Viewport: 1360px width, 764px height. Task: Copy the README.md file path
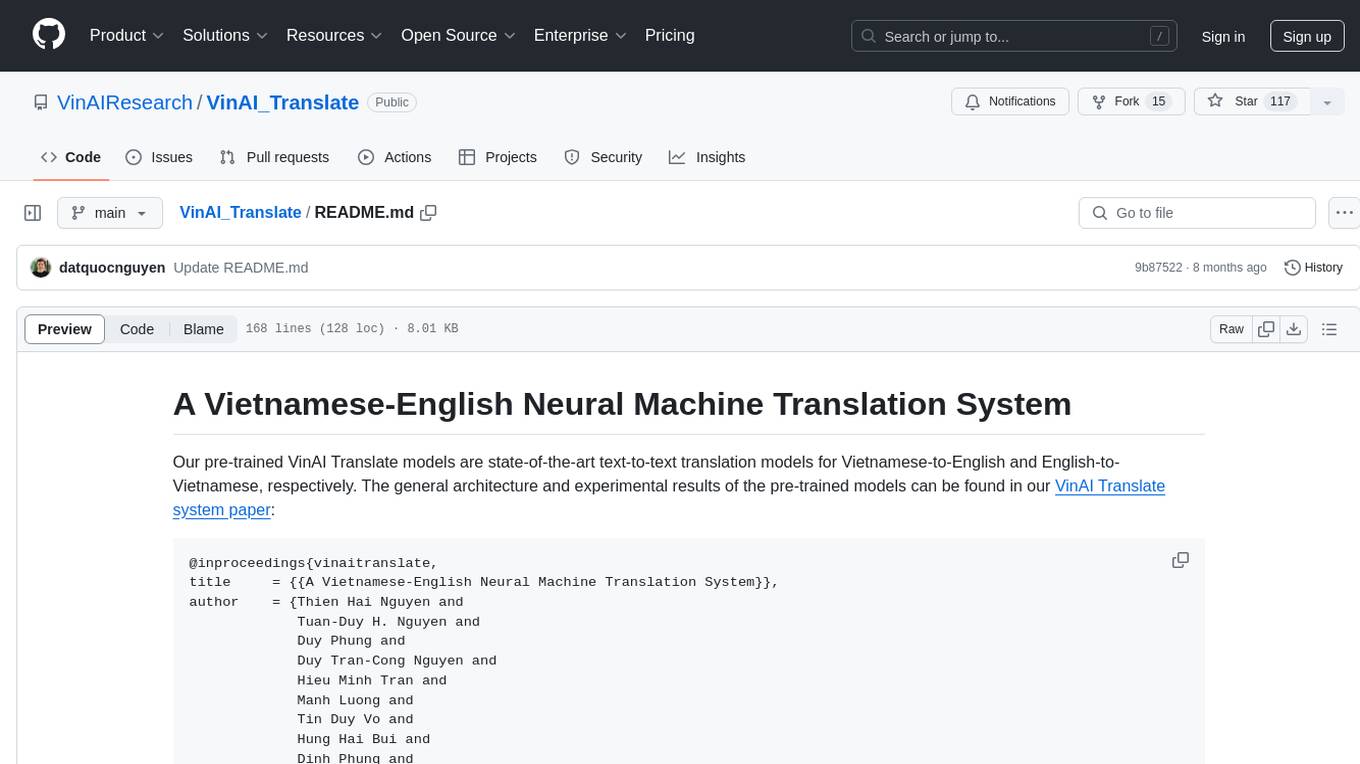(429, 212)
